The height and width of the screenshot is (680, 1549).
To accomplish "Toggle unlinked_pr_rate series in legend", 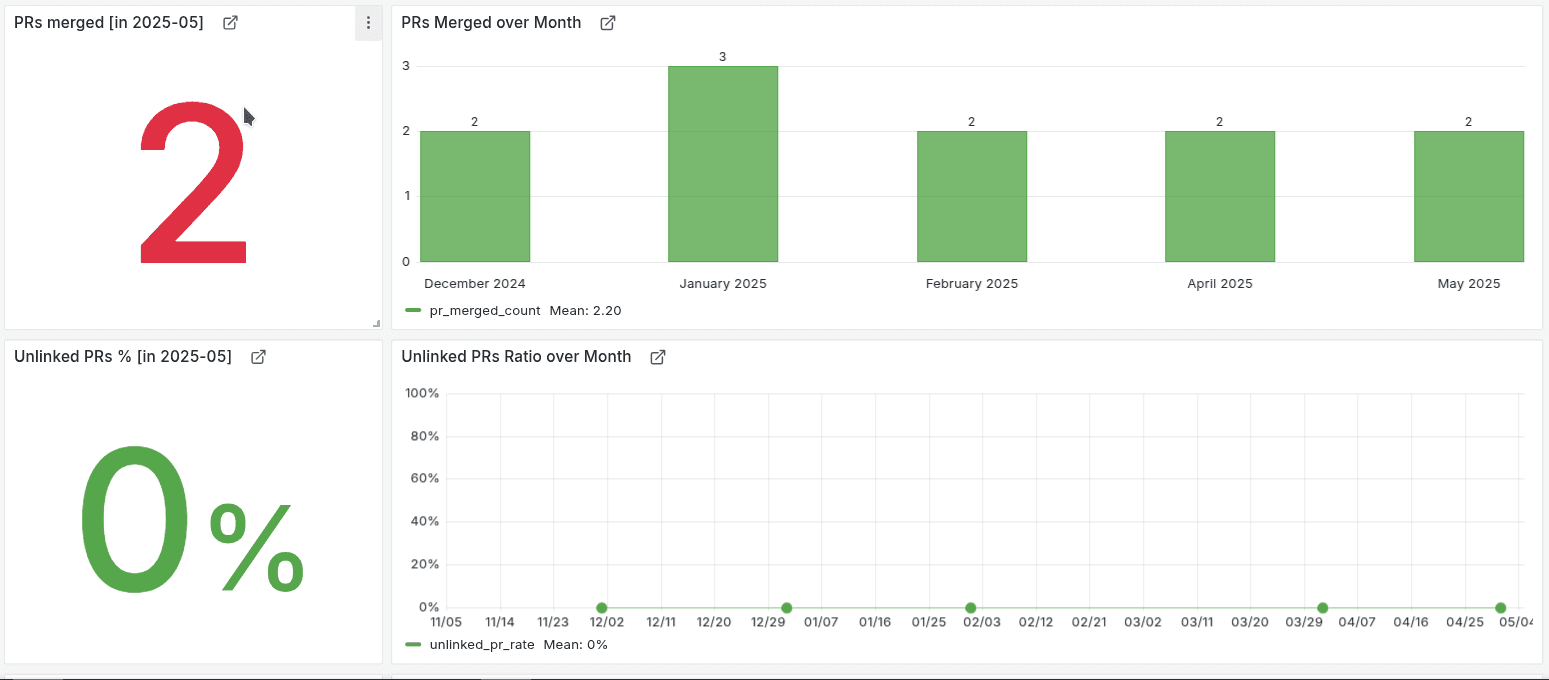I will (481, 645).
